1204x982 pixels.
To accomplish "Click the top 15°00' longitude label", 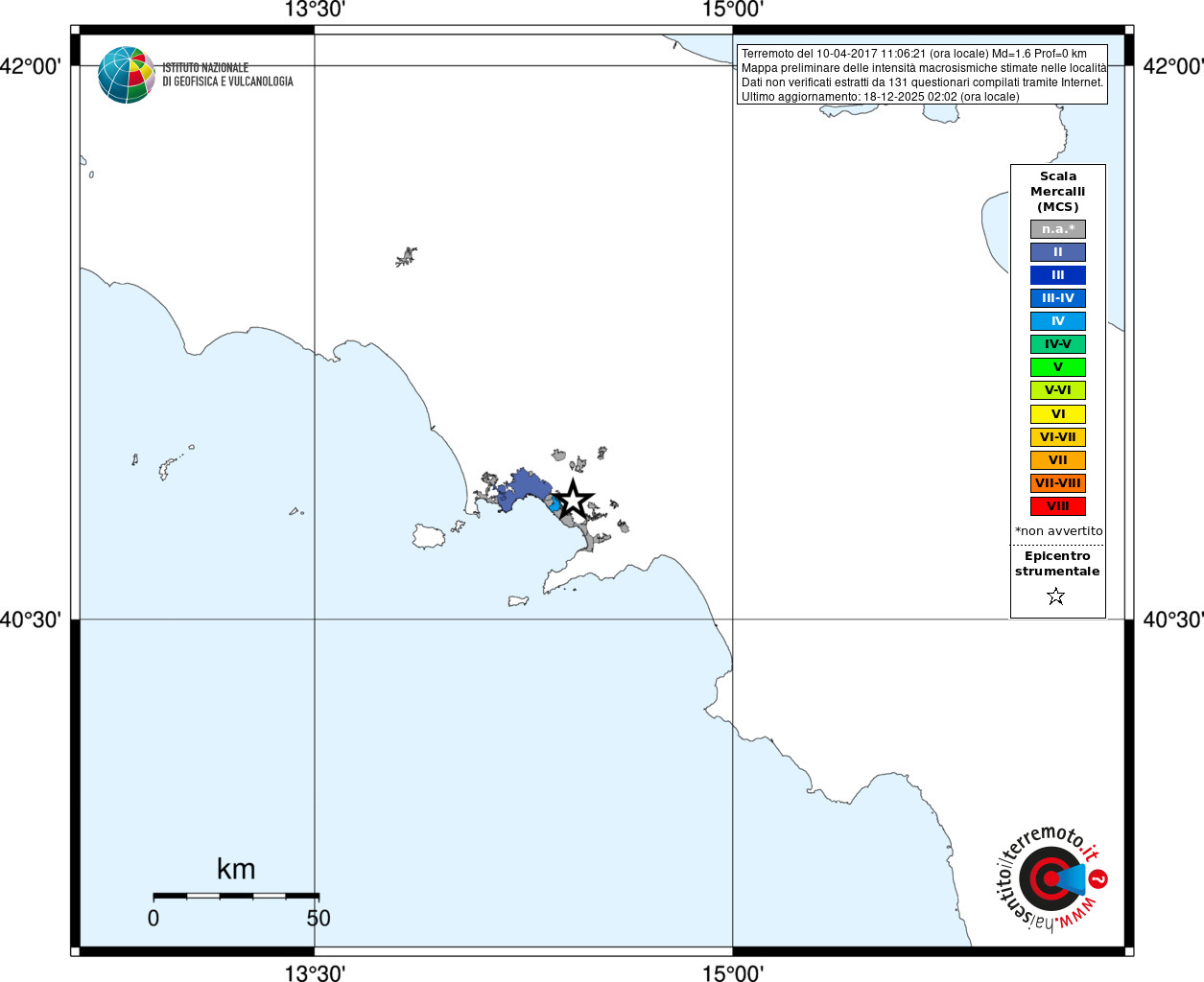I will [733, 10].
